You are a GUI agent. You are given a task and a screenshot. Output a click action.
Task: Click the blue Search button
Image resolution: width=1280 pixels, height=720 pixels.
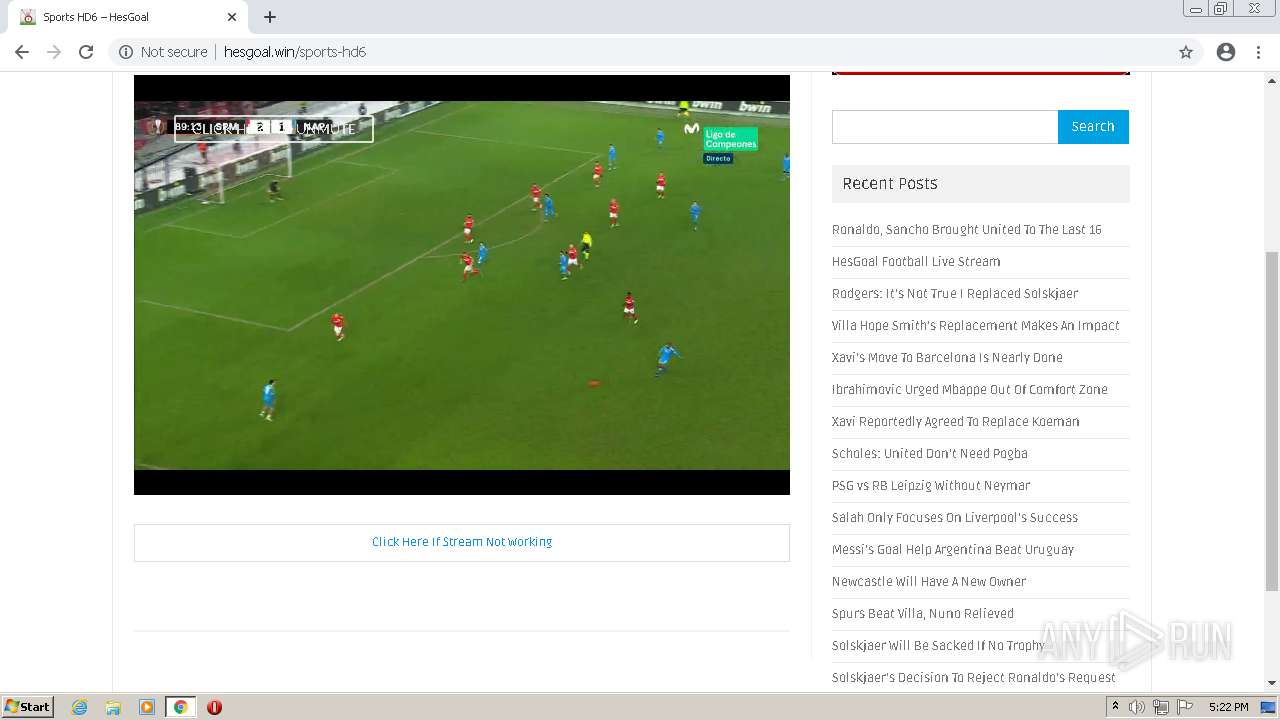1093,127
